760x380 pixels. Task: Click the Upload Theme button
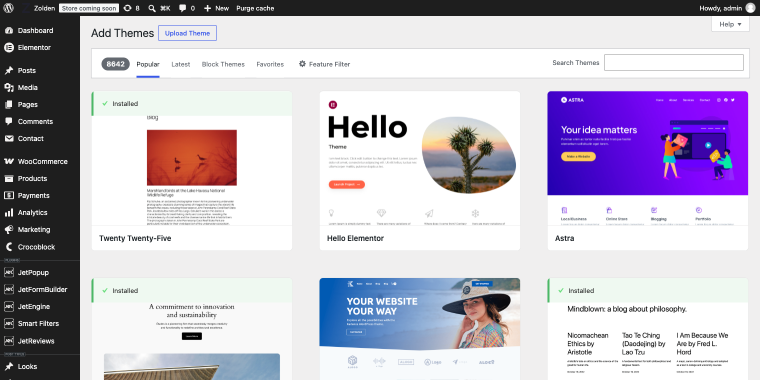pos(188,33)
